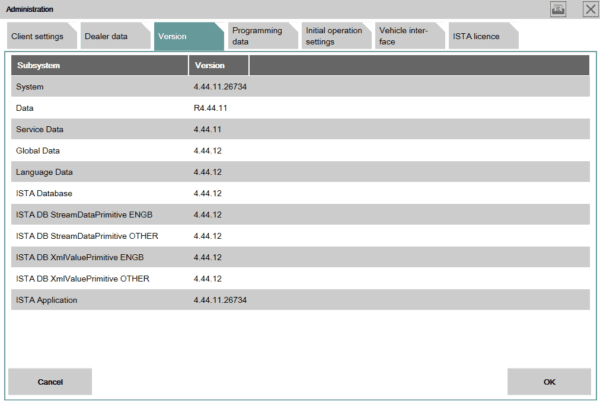Select the Service Data row

click(300, 129)
